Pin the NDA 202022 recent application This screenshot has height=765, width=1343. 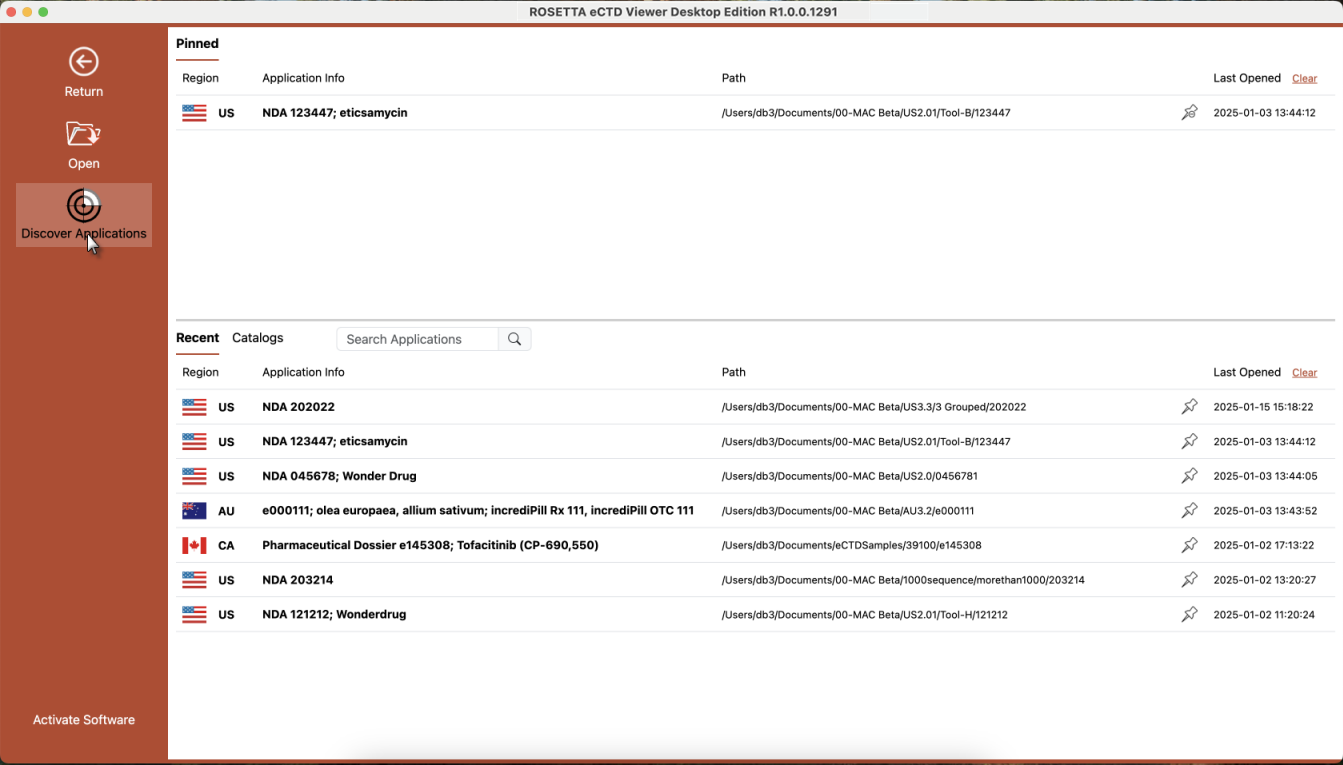pos(1189,407)
